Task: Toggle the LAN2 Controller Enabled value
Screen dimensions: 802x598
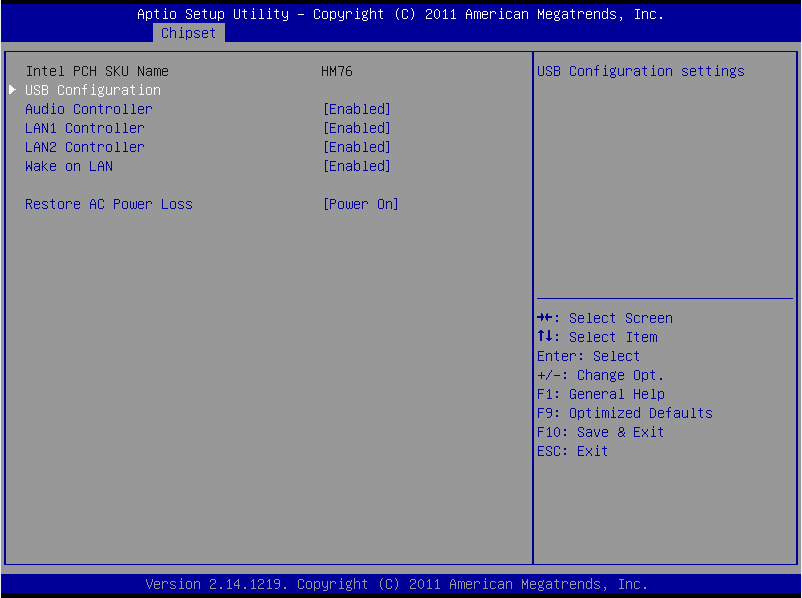Action: (x=356, y=147)
